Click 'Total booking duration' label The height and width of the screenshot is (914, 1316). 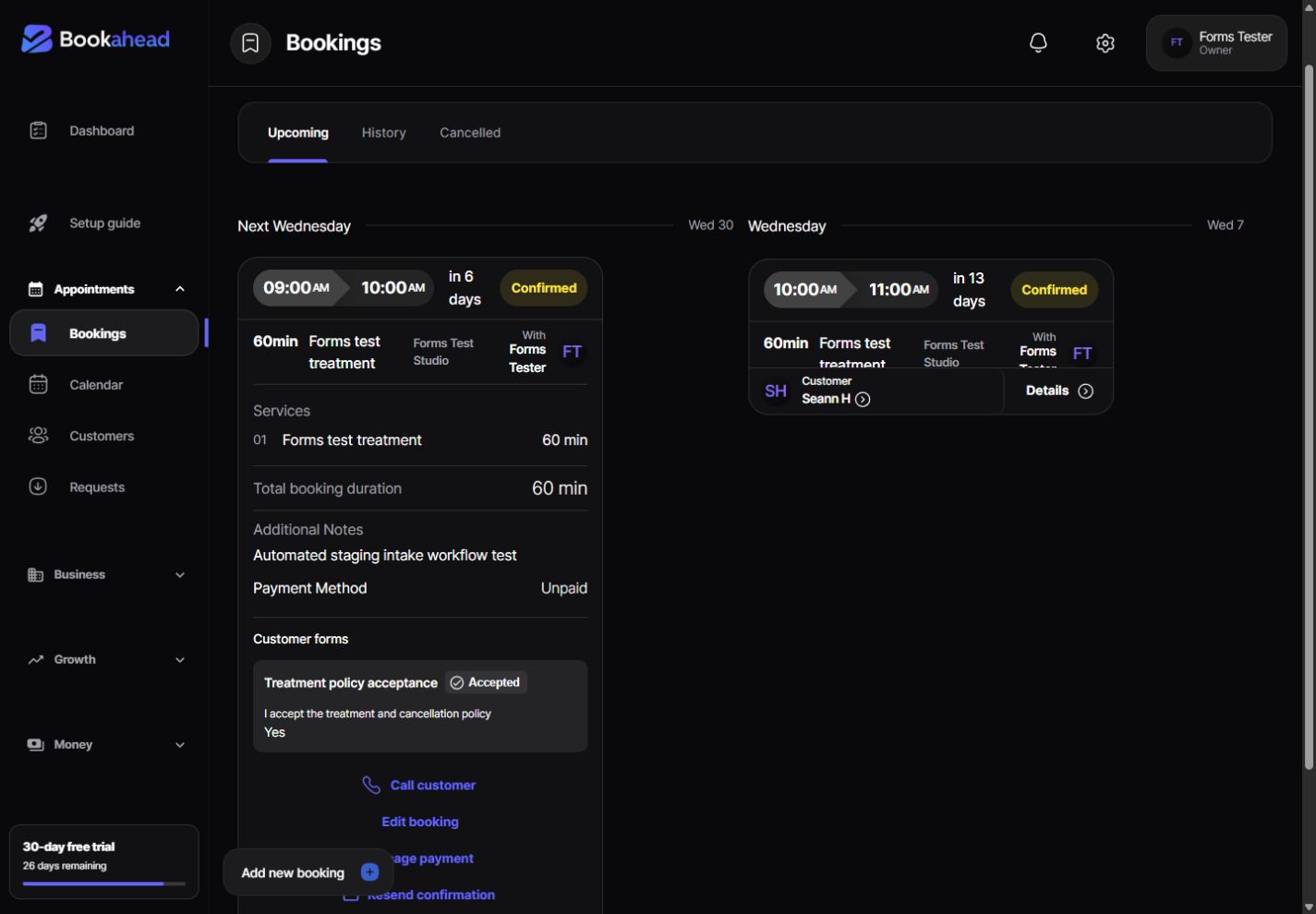pos(327,488)
